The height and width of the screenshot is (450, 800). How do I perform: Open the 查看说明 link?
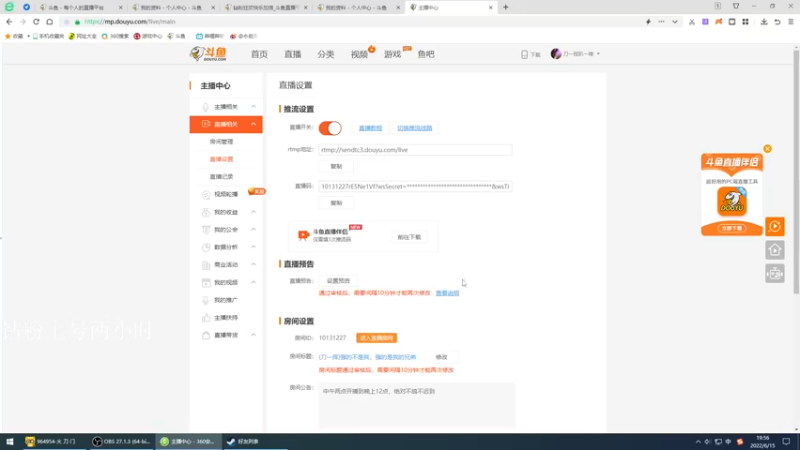(x=447, y=293)
